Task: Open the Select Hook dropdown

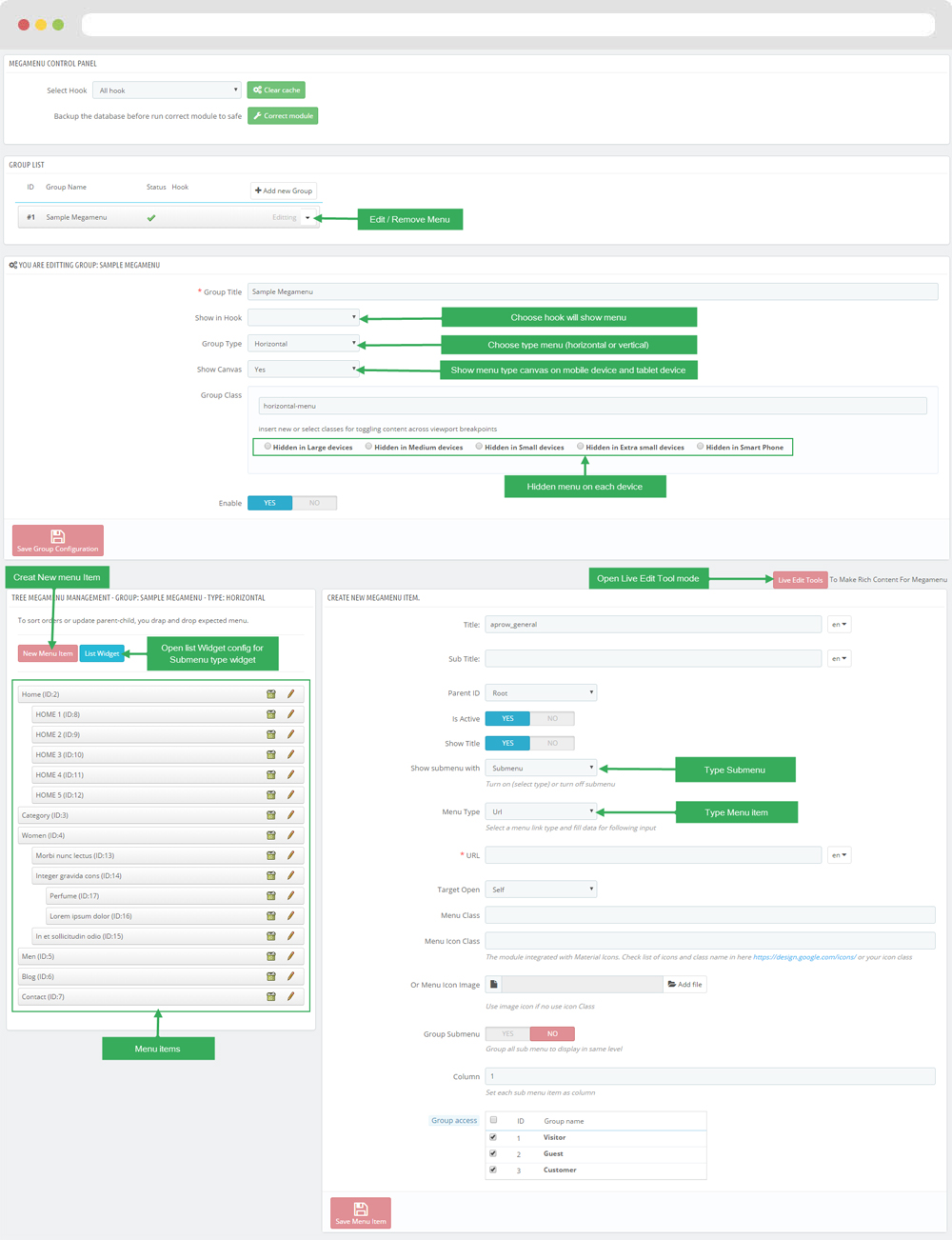Action: point(167,90)
